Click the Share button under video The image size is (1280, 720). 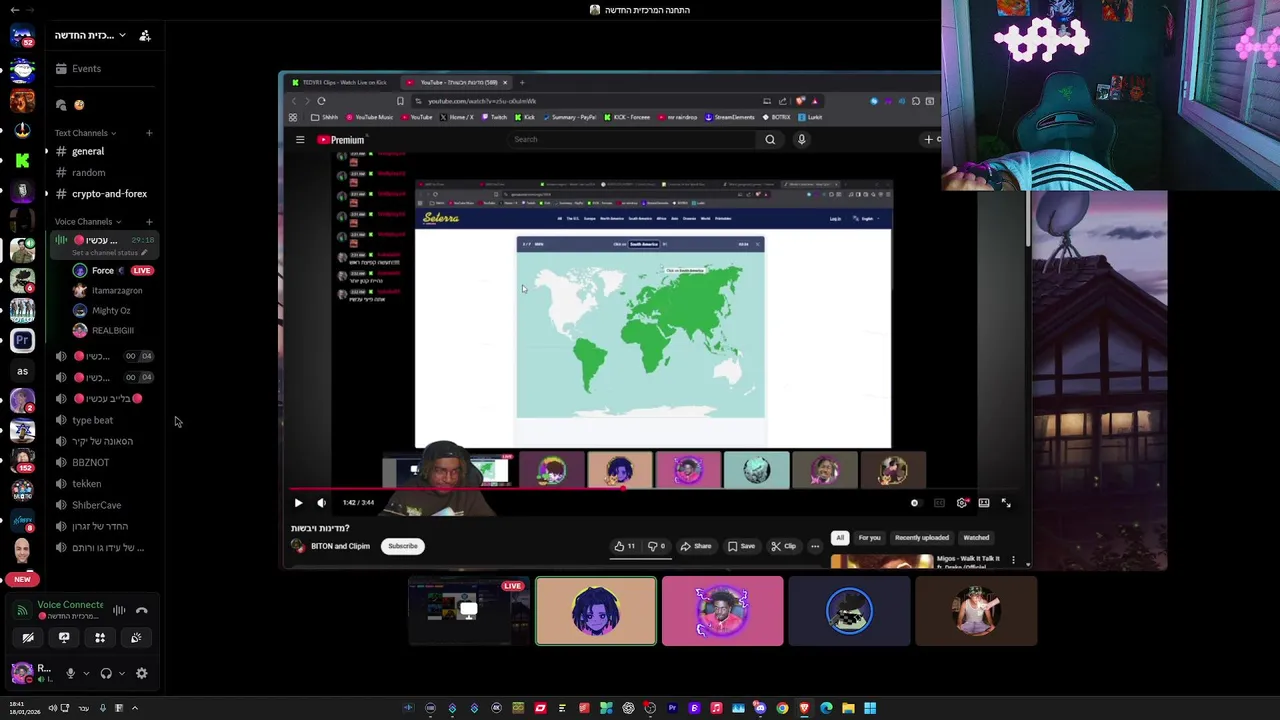[x=696, y=546]
